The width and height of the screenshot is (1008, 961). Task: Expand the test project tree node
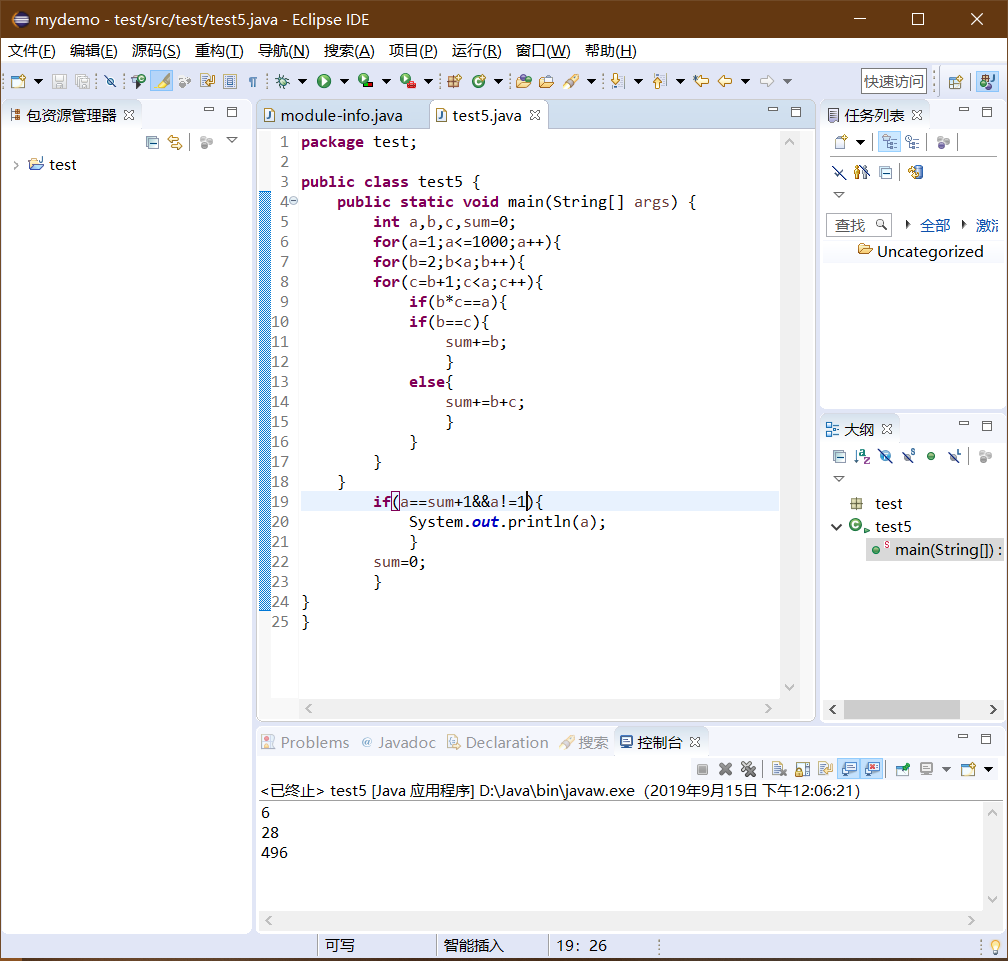pyautogui.click(x=15, y=165)
